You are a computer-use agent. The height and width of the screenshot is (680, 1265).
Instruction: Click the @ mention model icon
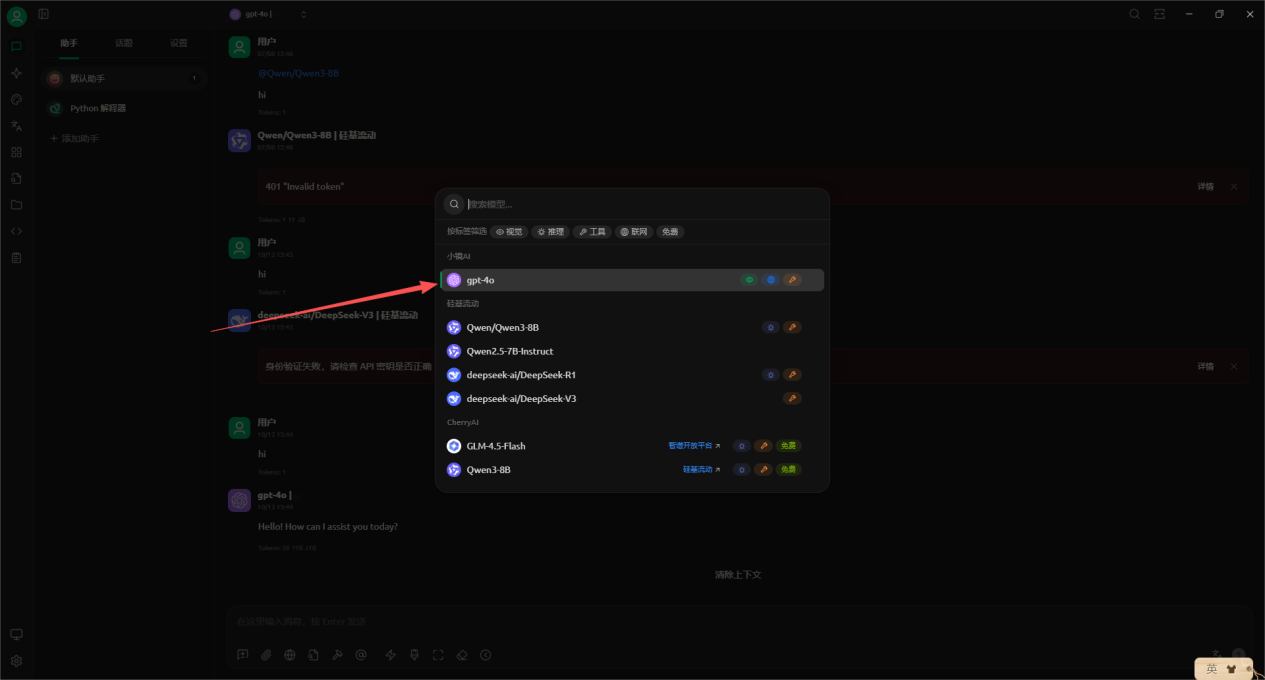[361, 655]
